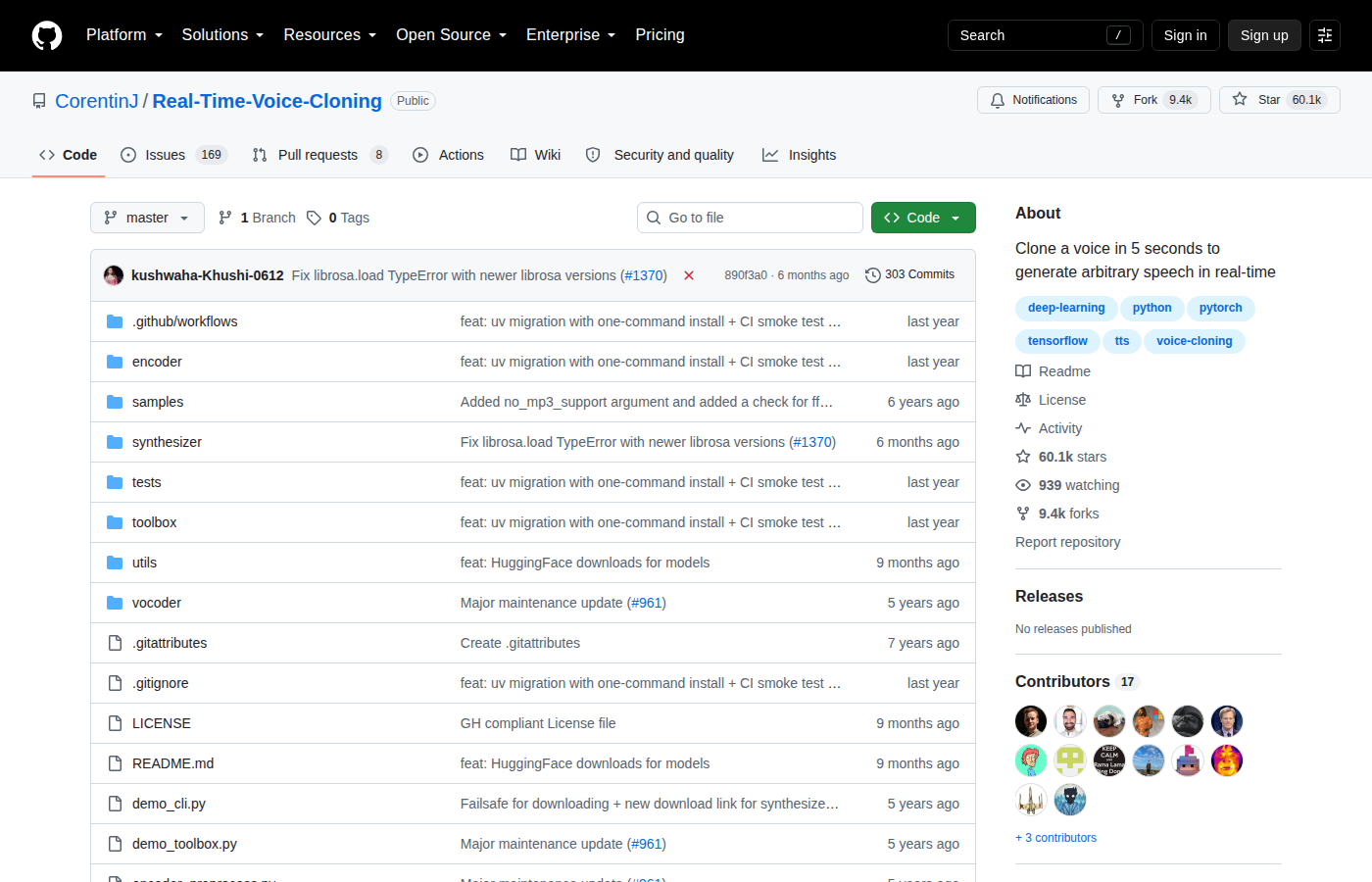
Task: Expand the Platform menu
Action: click(x=124, y=35)
